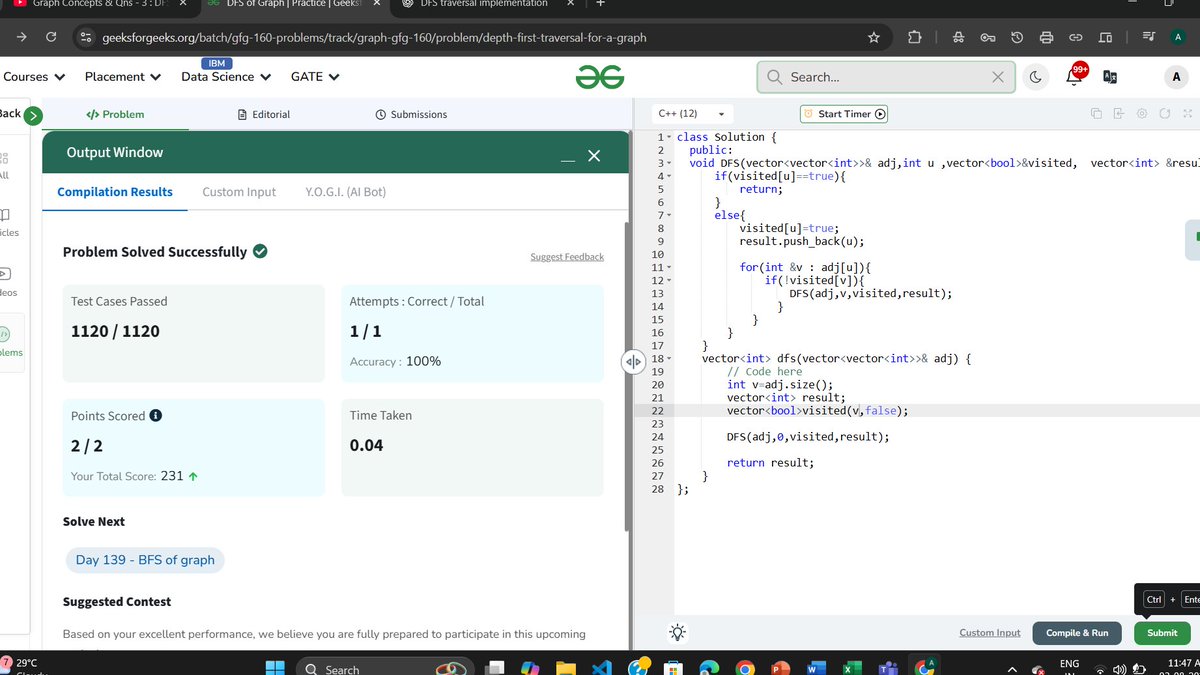Image resolution: width=1200 pixels, height=675 pixels.
Task: Reload the page with the refresh icon
Action: pyautogui.click(x=50, y=38)
